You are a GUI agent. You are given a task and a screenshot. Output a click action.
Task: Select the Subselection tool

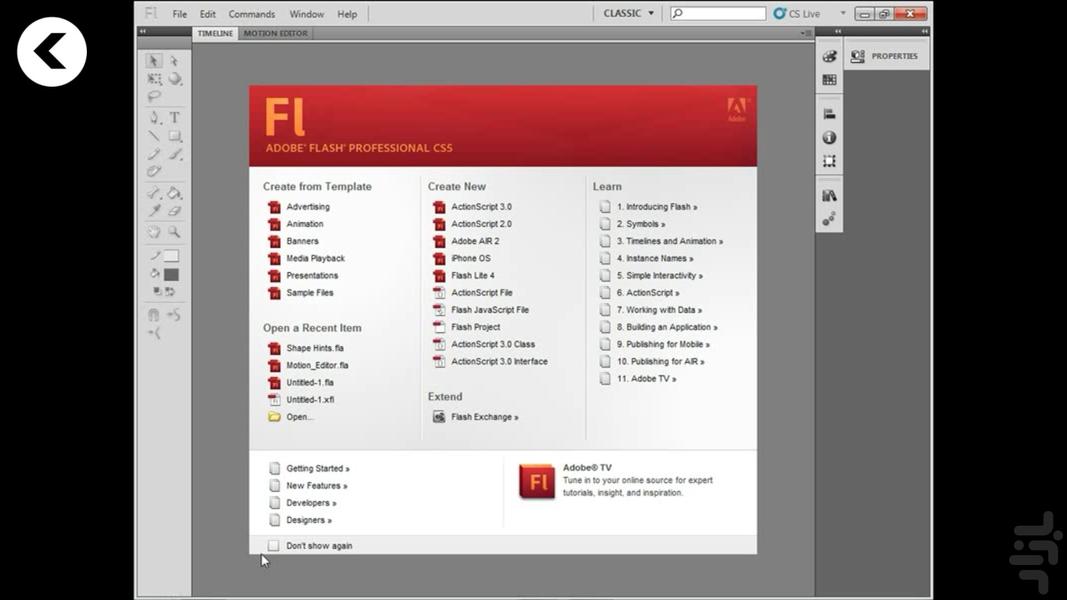click(x=174, y=61)
